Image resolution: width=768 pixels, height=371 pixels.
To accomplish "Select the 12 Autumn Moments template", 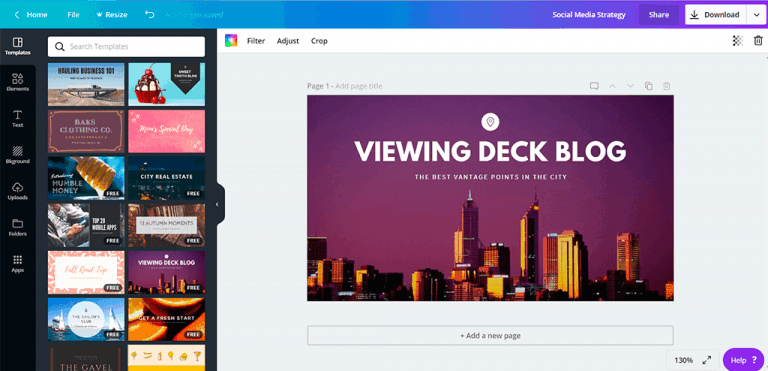I will click(x=167, y=225).
